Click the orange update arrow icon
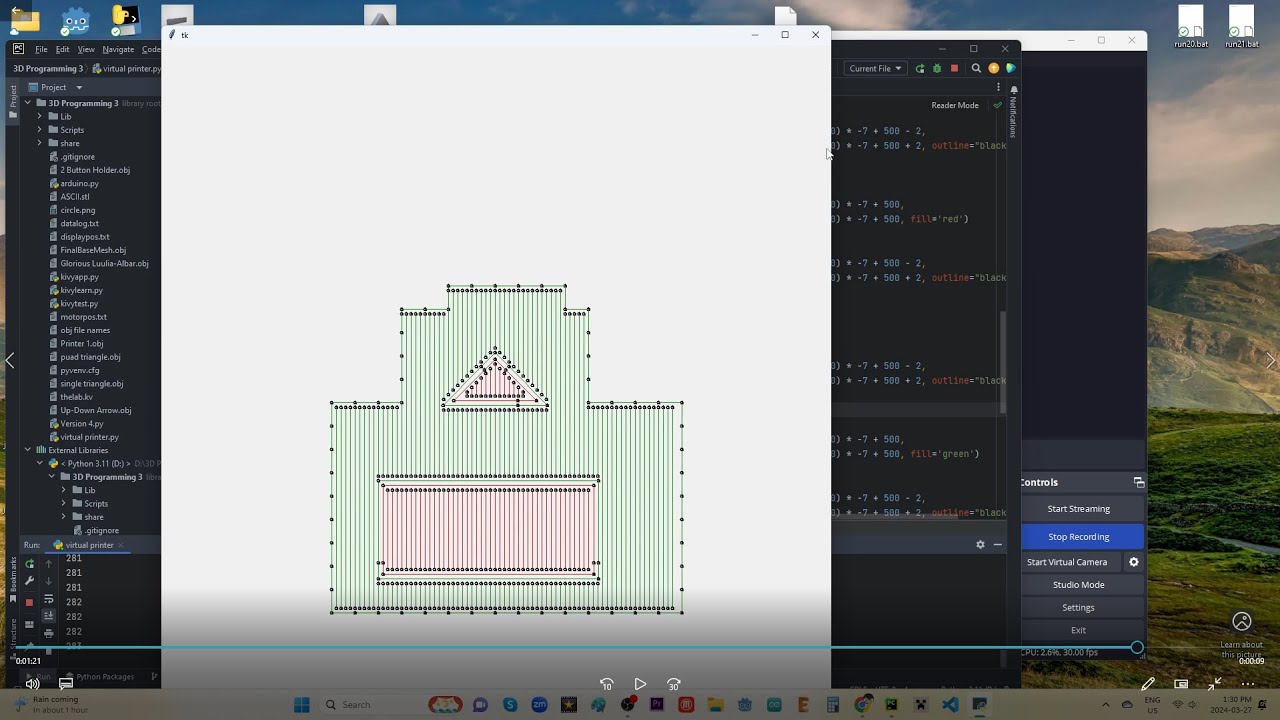The width and height of the screenshot is (1280, 720). point(993,68)
